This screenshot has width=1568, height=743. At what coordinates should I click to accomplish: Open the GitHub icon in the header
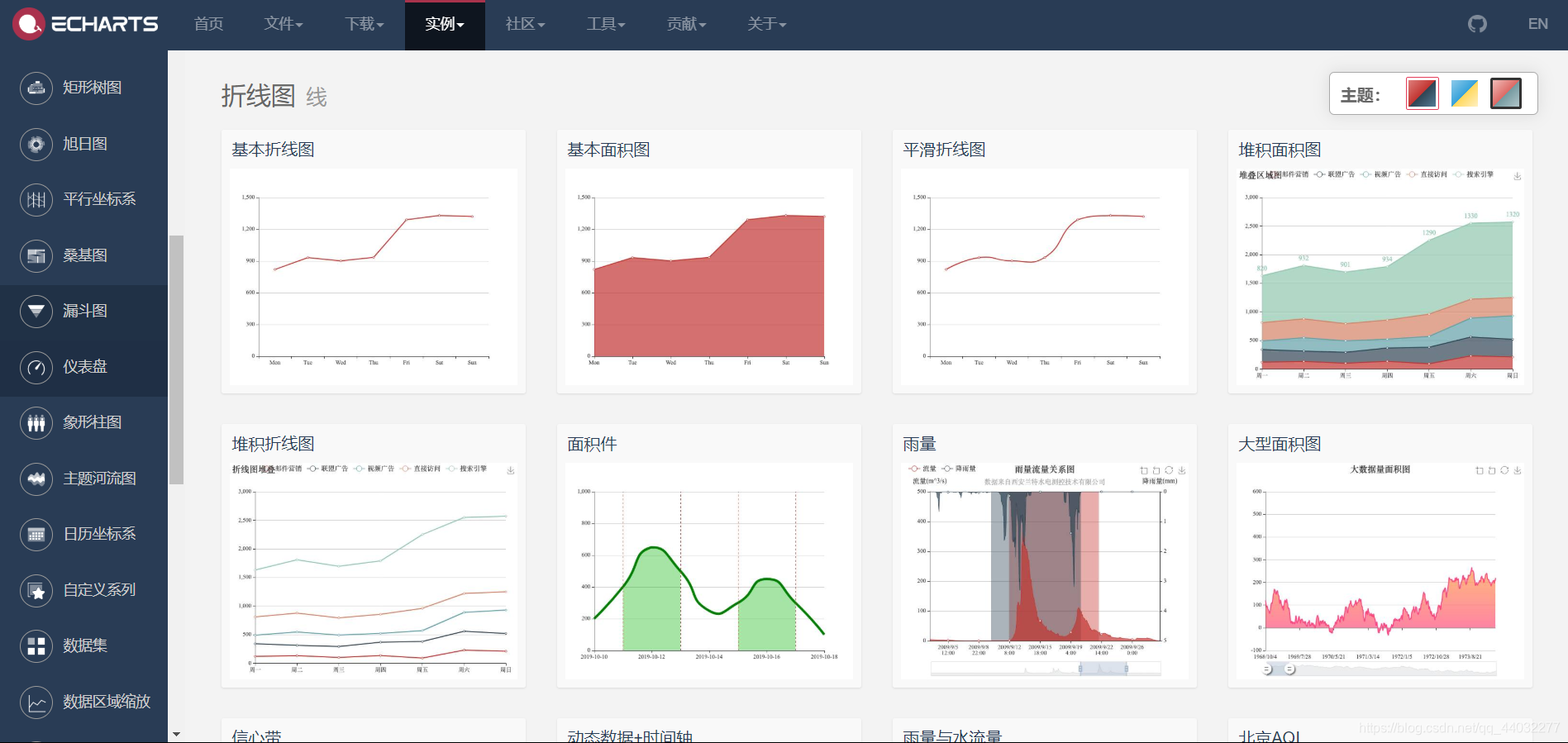point(1477,24)
